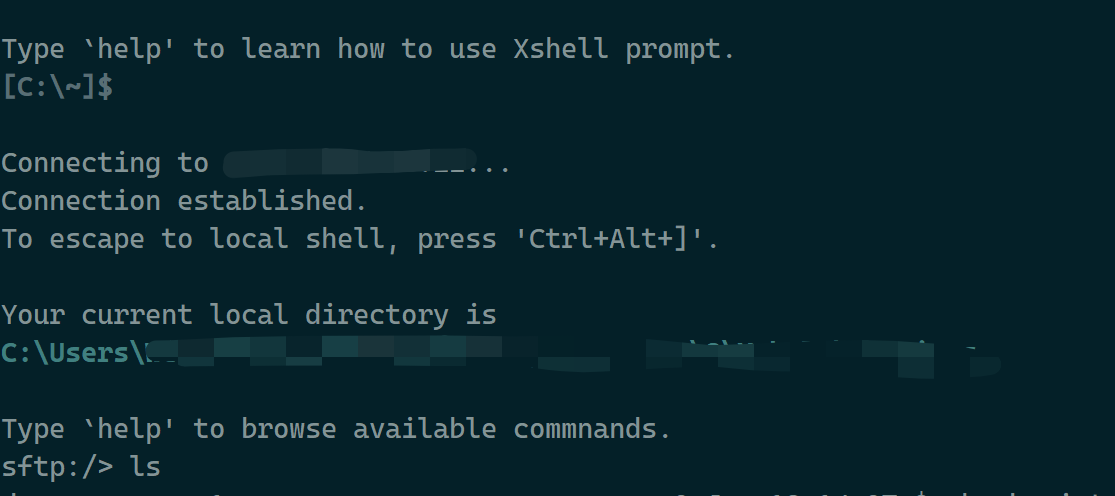
Task: Click the blurred host address after Connecting to
Action: [x=348, y=163]
